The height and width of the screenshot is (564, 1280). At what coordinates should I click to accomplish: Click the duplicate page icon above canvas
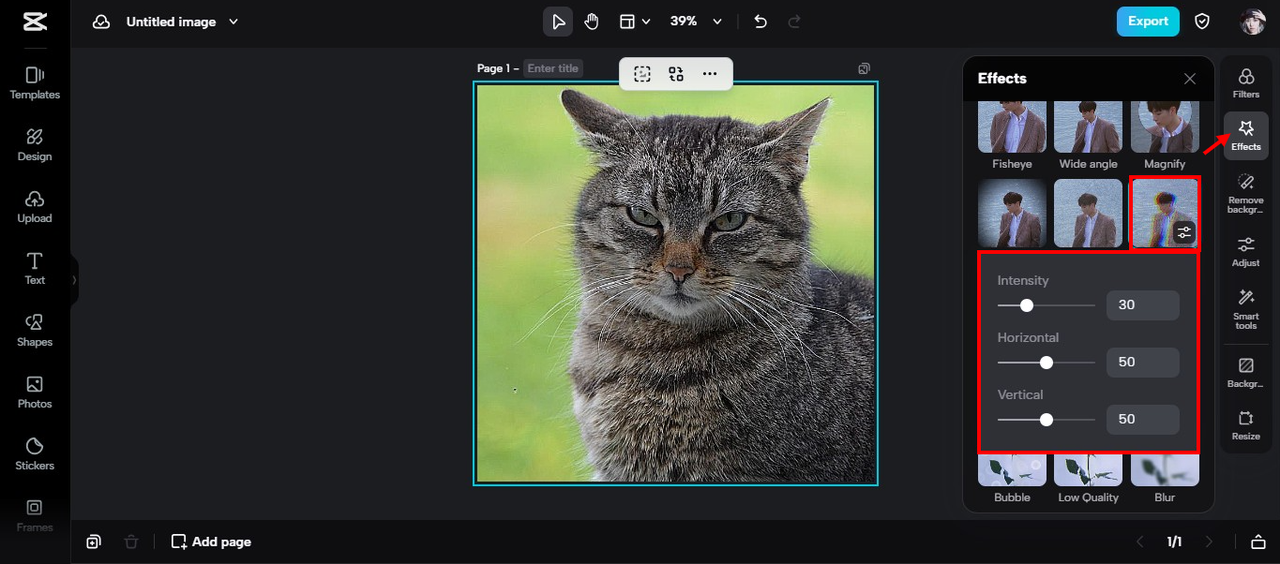pos(864,69)
